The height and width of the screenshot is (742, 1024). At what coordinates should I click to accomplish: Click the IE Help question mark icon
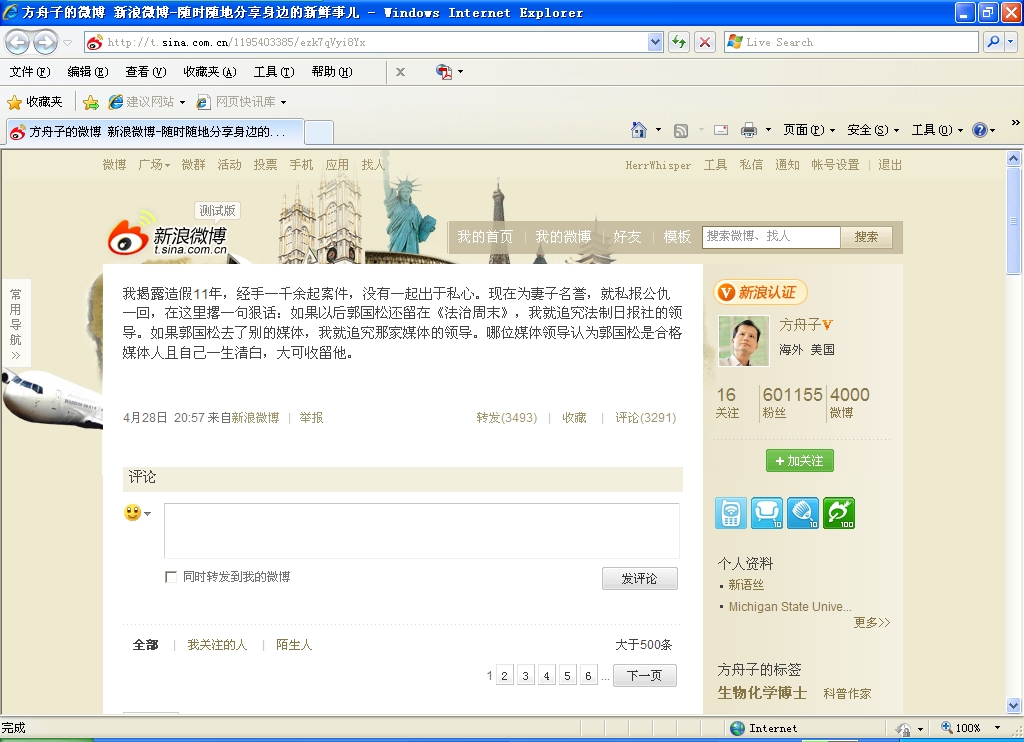tap(980, 130)
